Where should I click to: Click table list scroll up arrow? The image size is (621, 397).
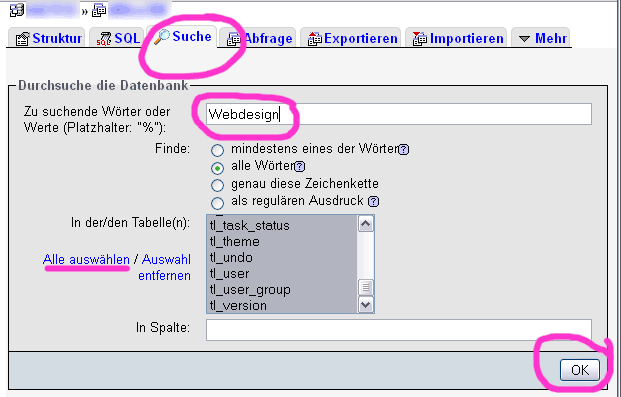(x=366, y=224)
